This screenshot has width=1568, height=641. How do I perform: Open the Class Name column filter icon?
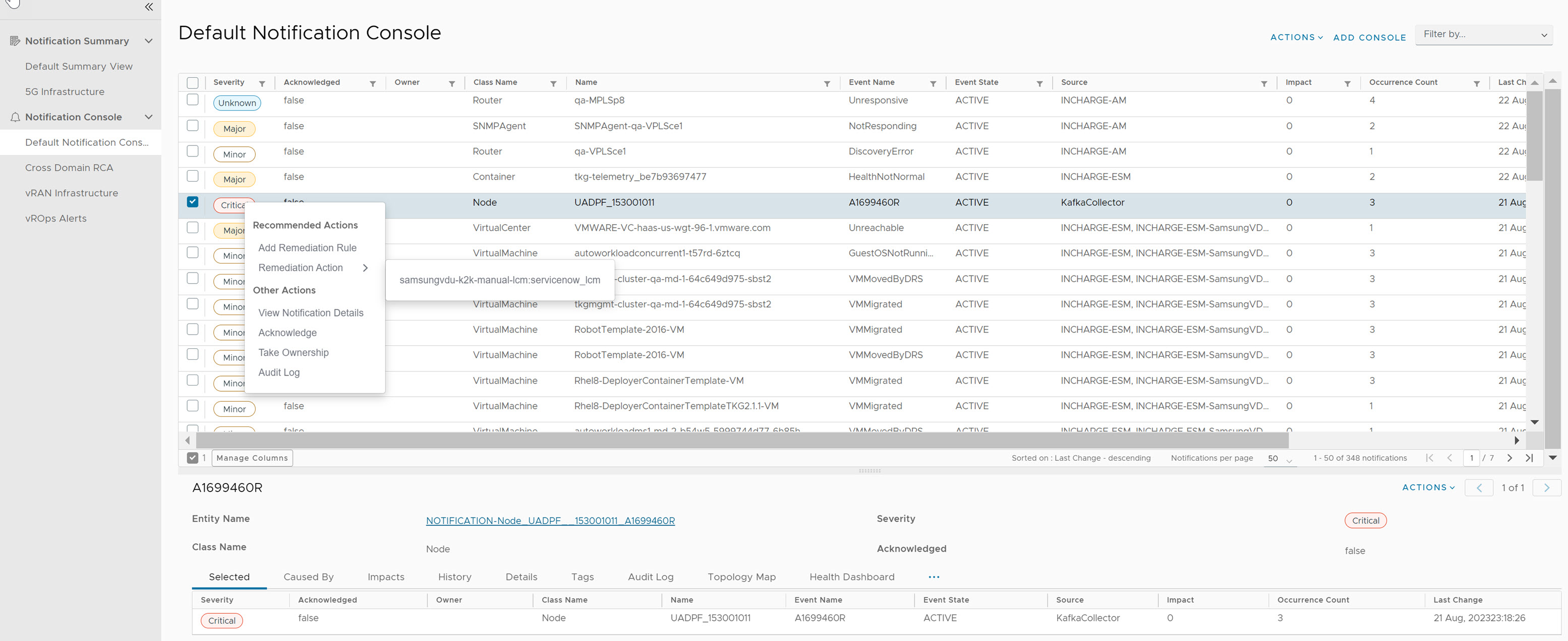(553, 83)
